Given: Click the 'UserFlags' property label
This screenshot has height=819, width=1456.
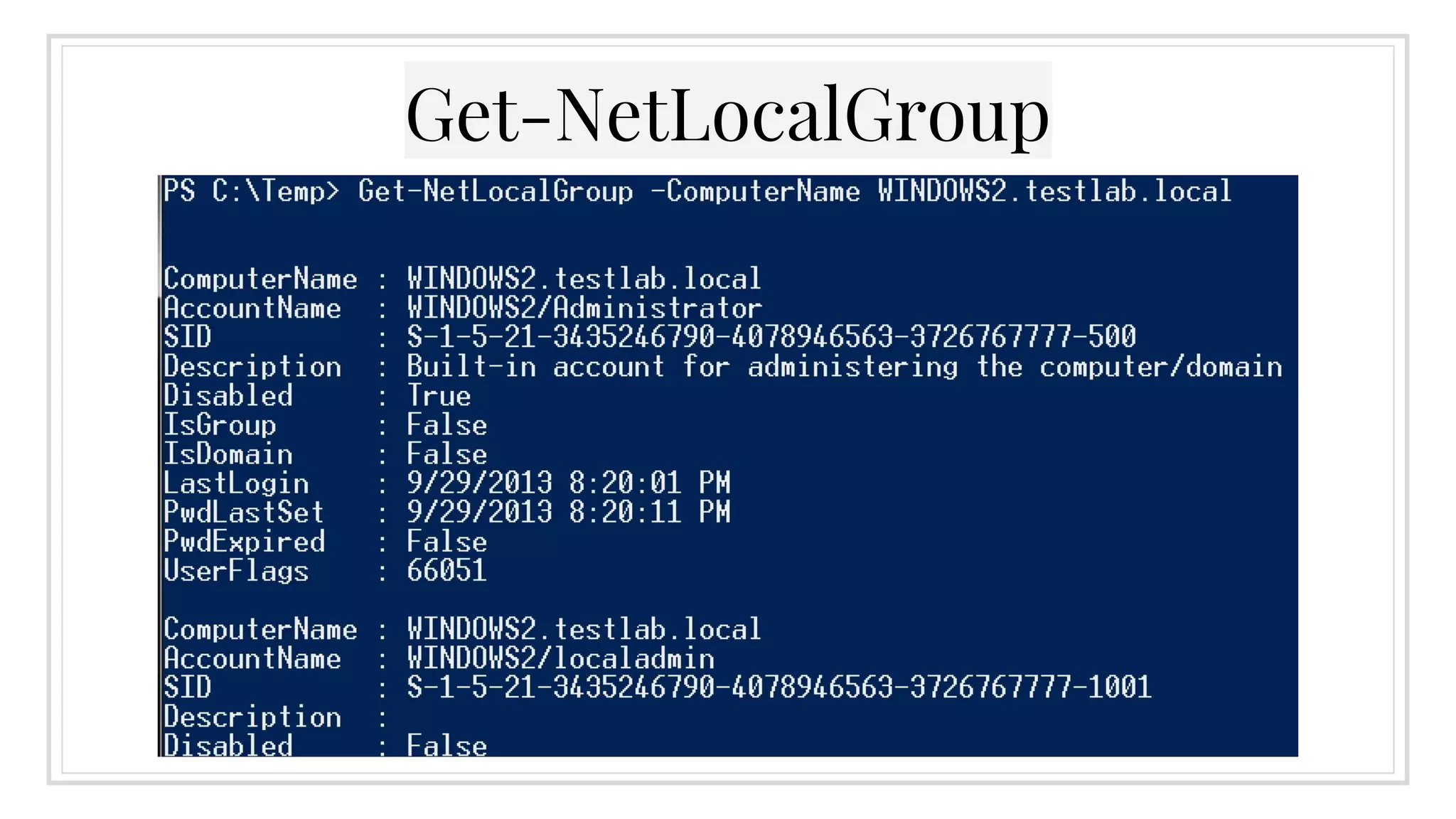Looking at the screenshot, I should [x=236, y=571].
